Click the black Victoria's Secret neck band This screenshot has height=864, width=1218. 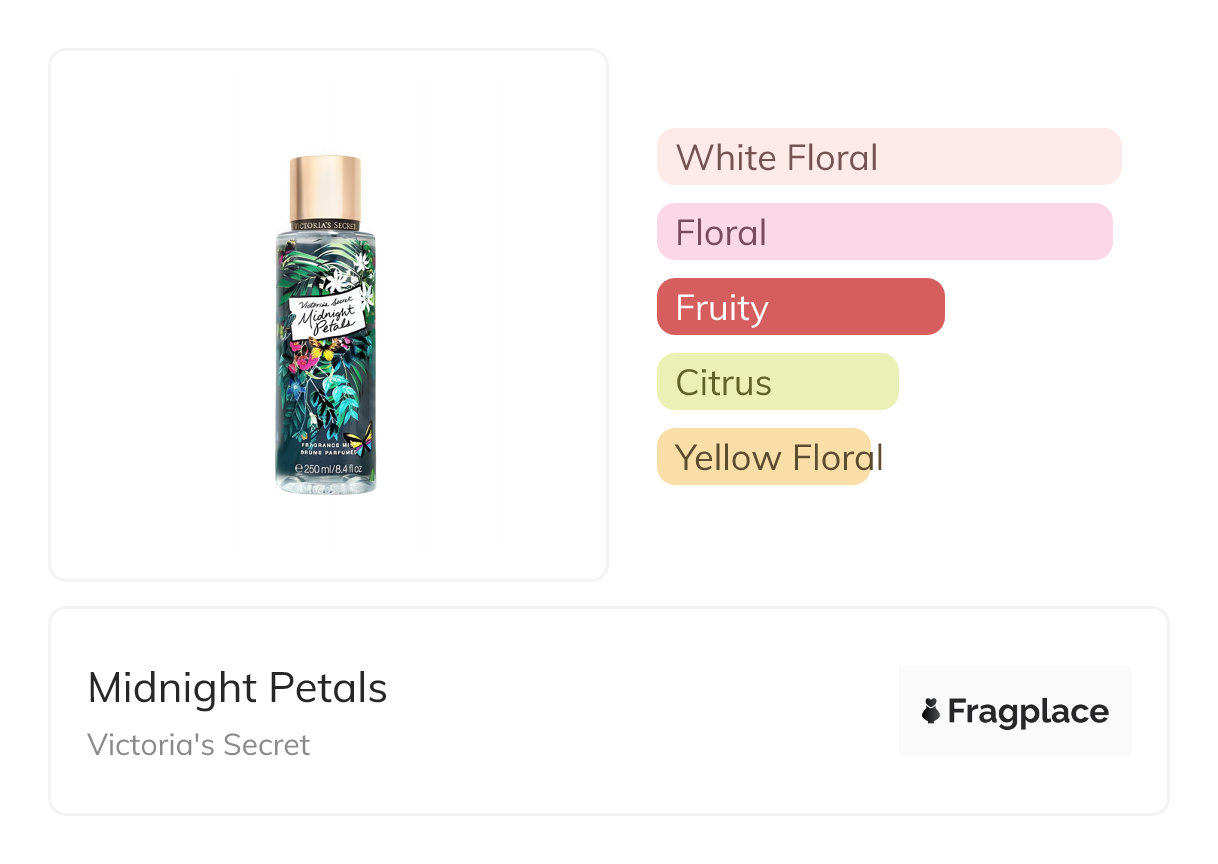325,225
